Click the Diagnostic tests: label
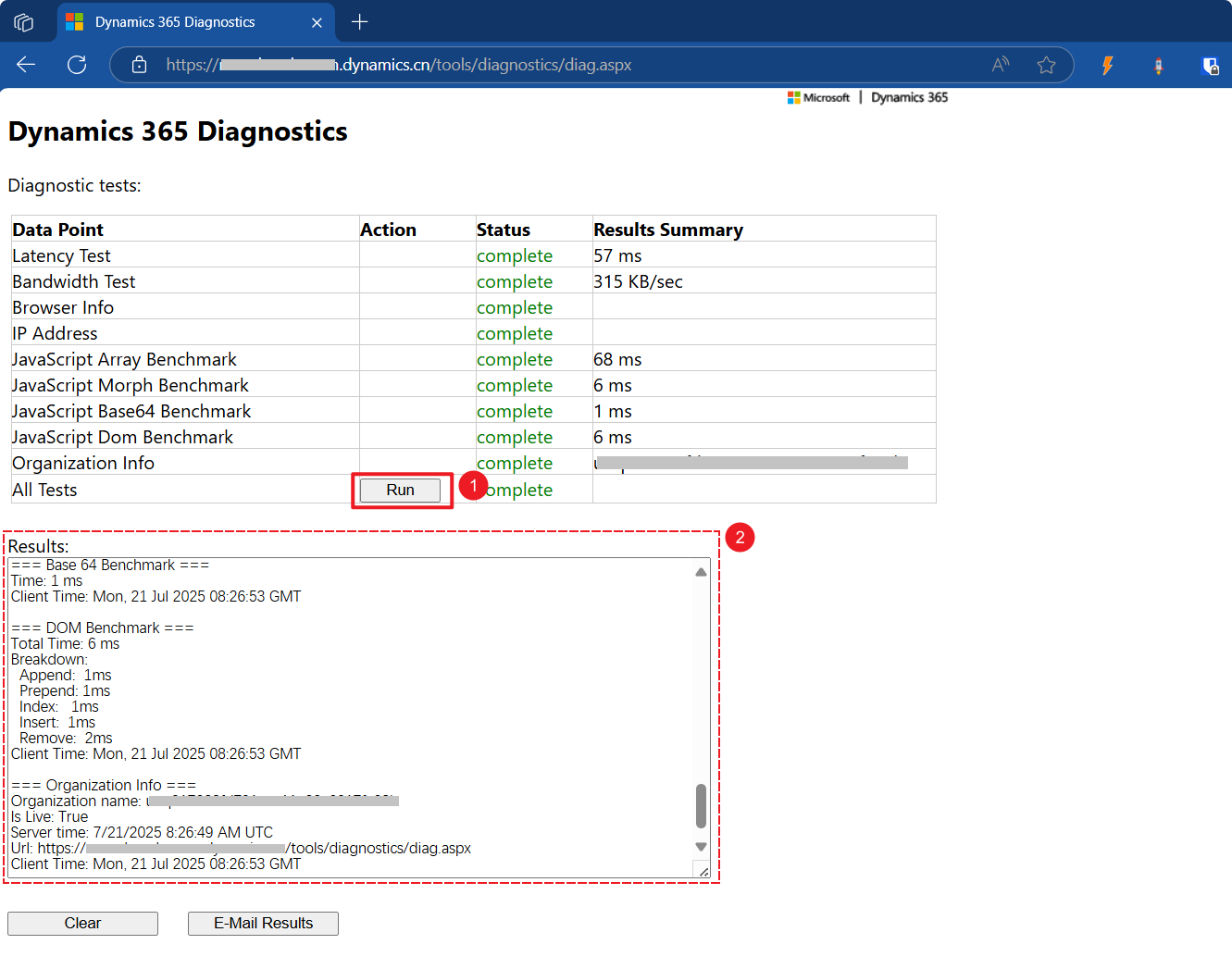 74,185
